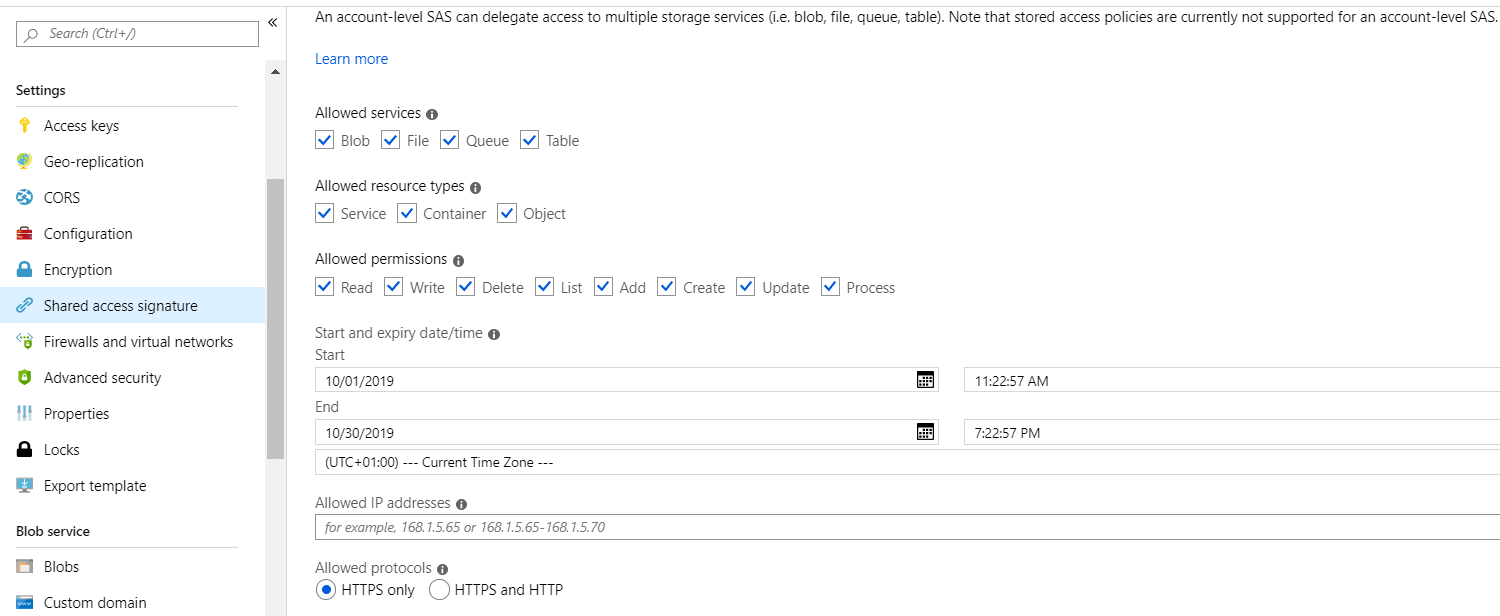The width and height of the screenshot is (1500, 616).
Task: Click the sidebar search box
Action: pyautogui.click(x=137, y=34)
